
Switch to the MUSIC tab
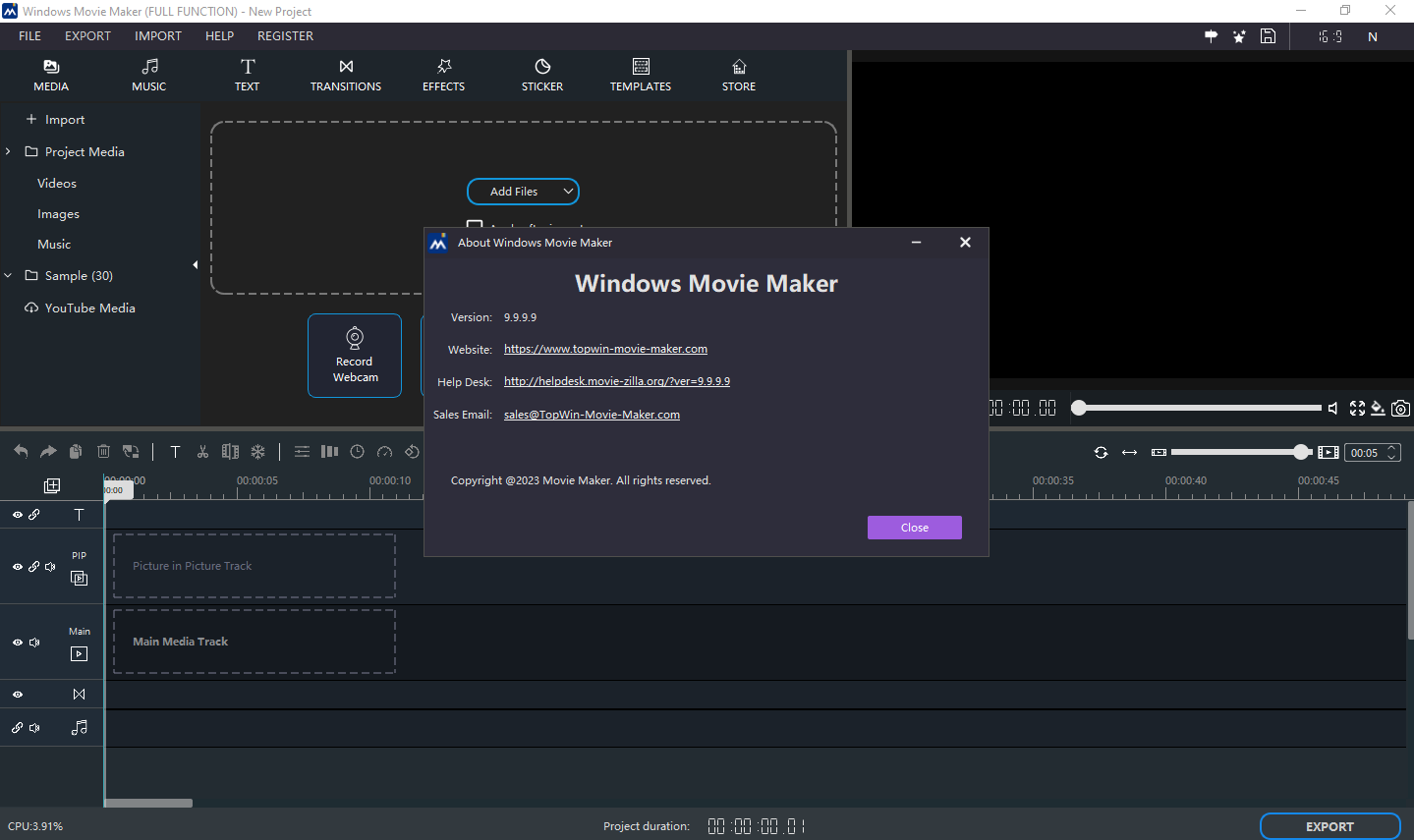coord(149,75)
